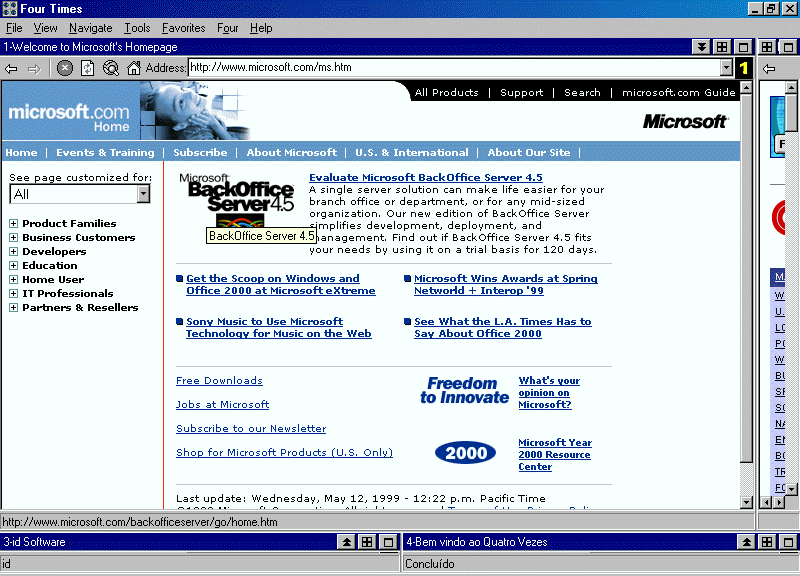The height and width of the screenshot is (576, 800).
Task: Click the down-arrow button in pane 1 title bar
Action: (702, 47)
